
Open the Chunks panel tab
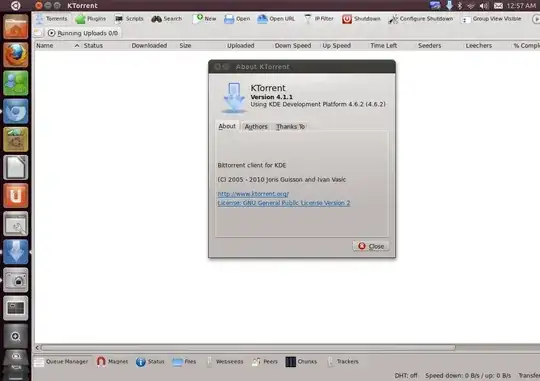coord(301,361)
